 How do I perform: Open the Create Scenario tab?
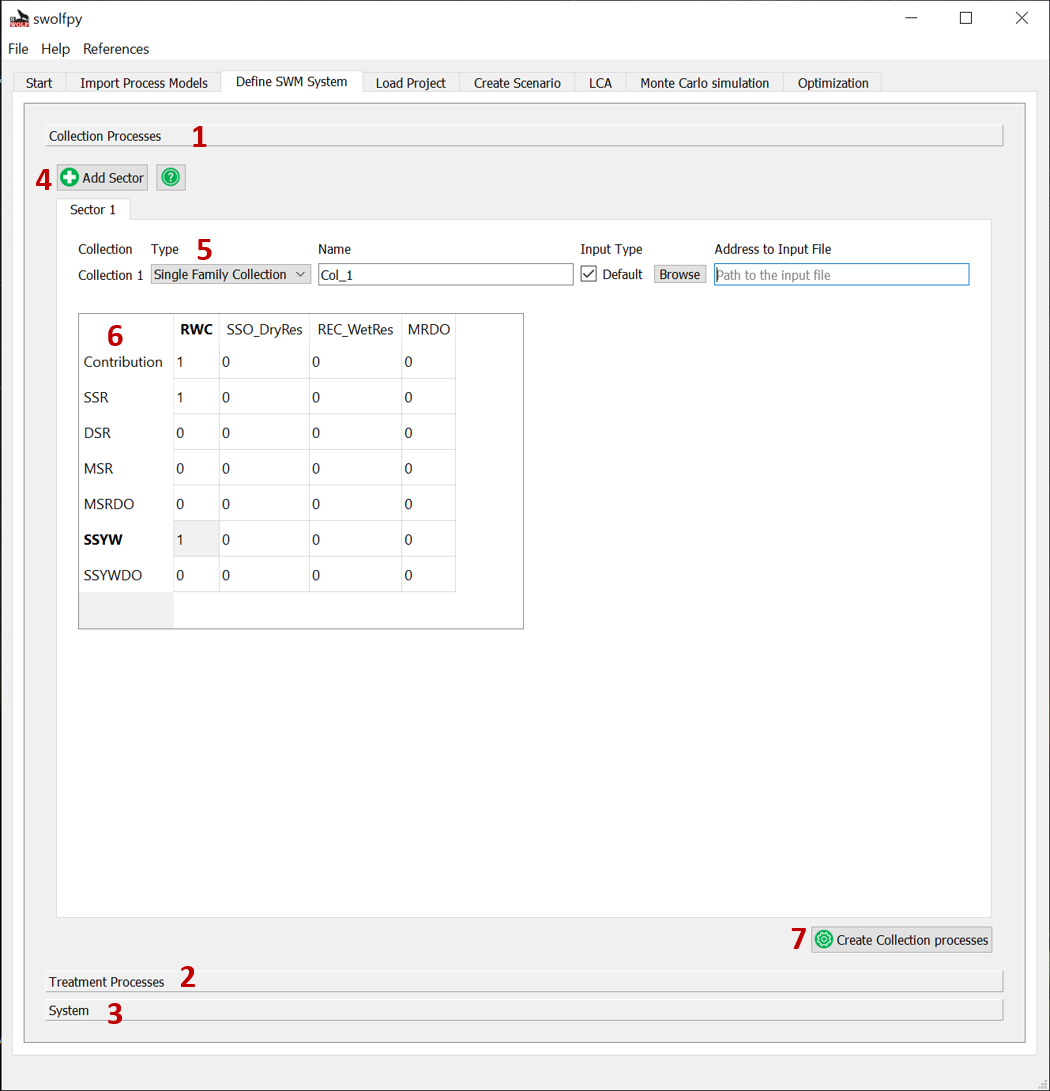click(x=517, y=83)
